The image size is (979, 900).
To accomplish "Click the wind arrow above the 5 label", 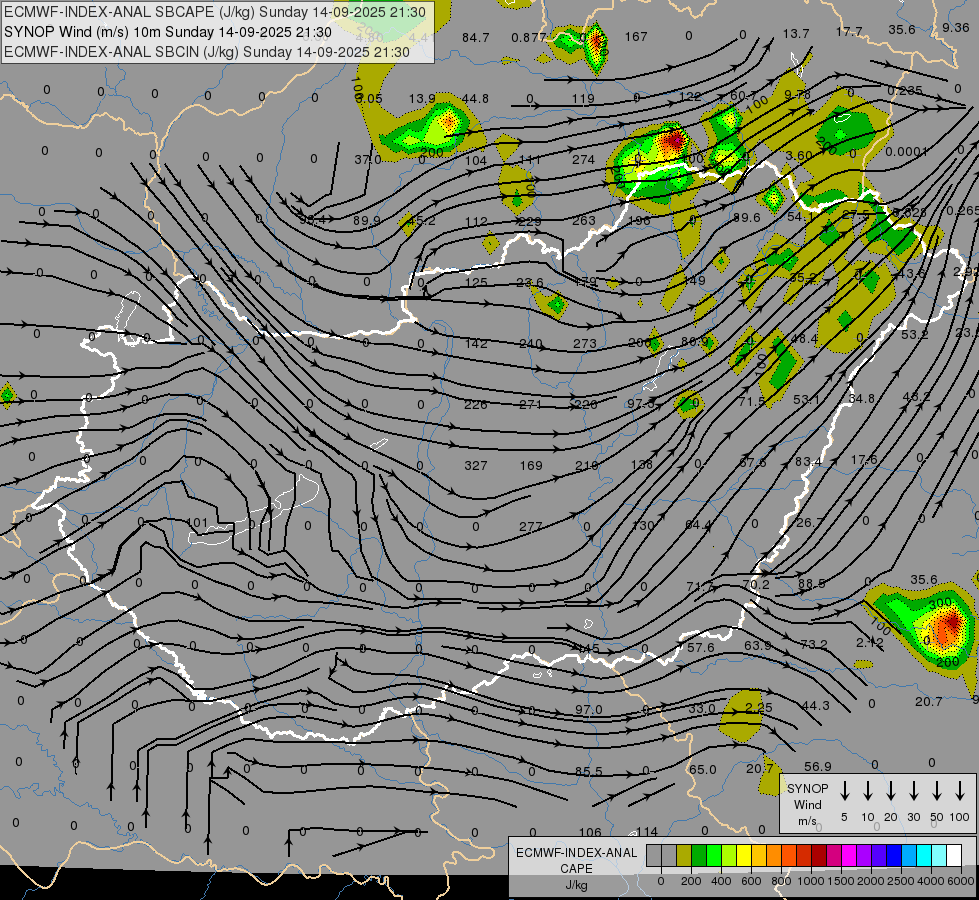I will tap(844, 791).
